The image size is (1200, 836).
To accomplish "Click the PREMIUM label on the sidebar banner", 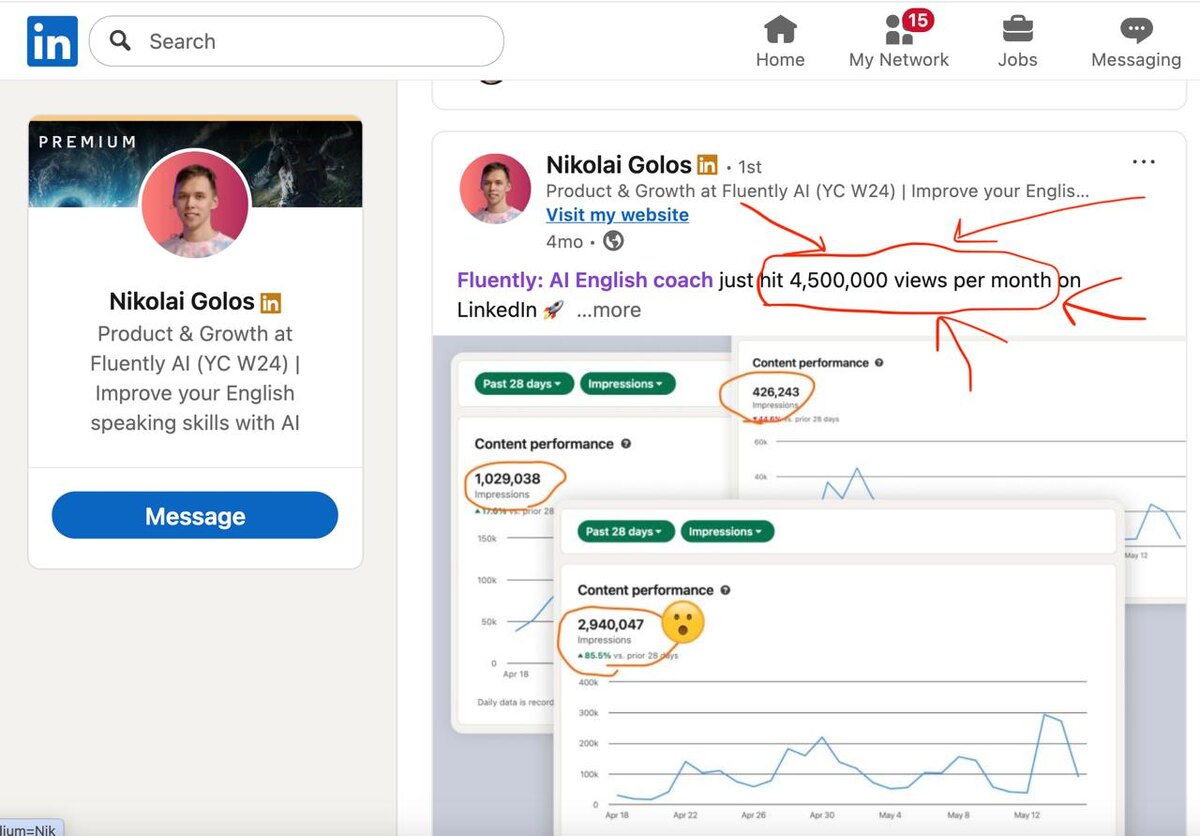I will click(88, 142).
